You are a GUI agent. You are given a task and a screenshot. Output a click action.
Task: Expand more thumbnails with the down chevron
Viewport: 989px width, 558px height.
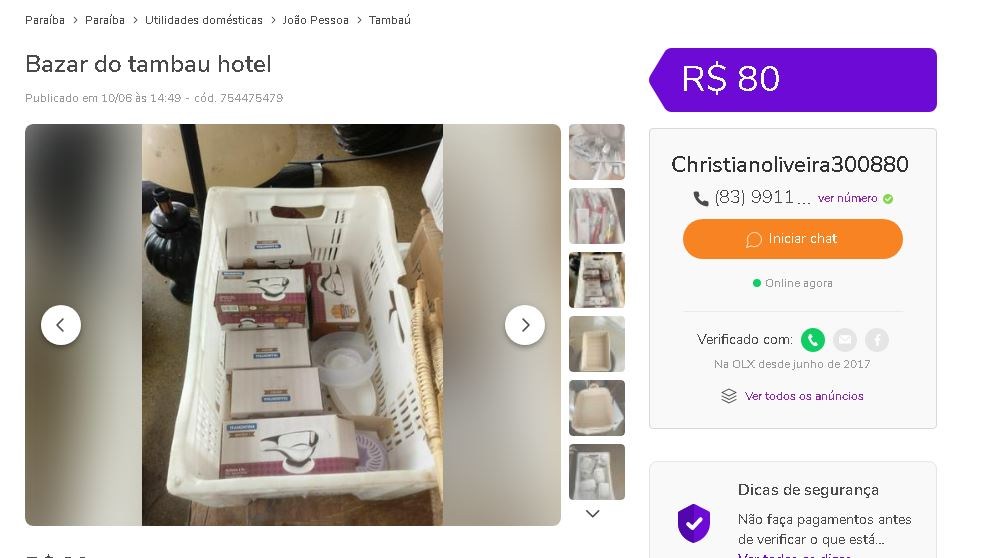[592, 514]
